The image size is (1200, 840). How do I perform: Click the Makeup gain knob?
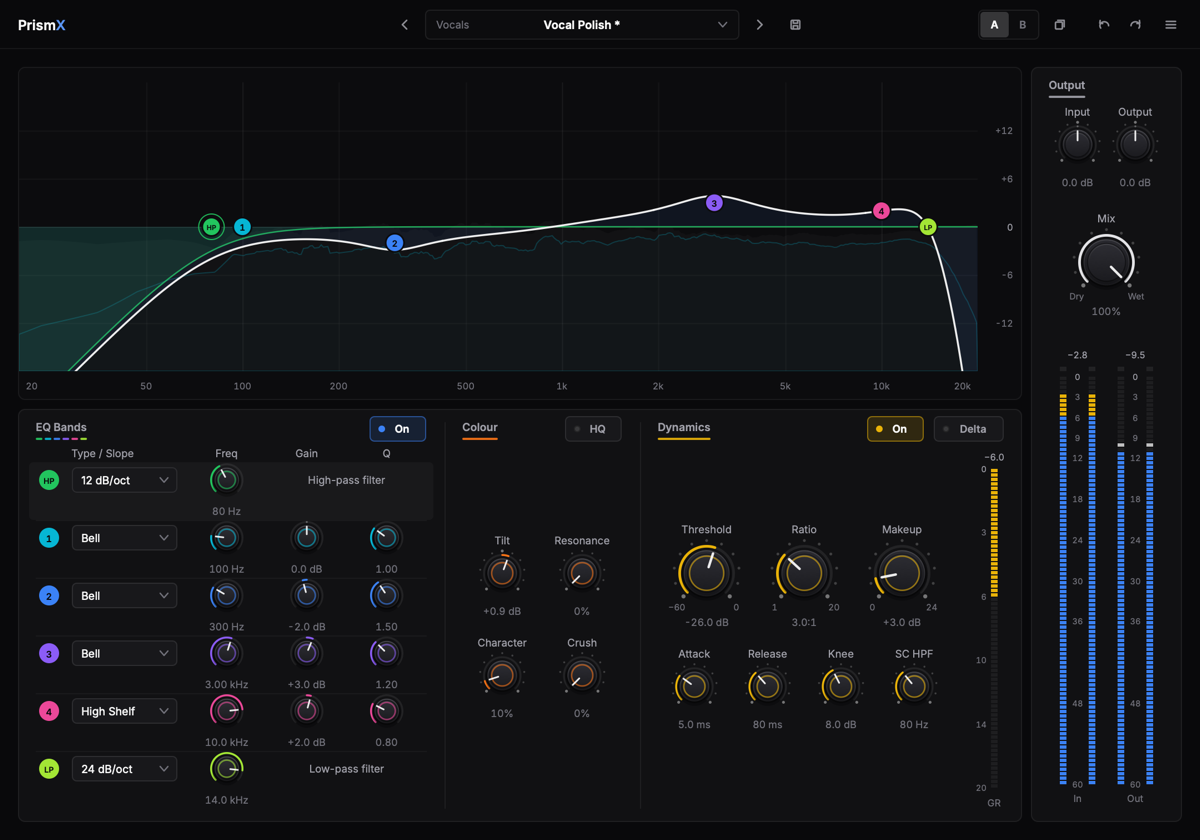pyautogui.click(x=902, y=573)
